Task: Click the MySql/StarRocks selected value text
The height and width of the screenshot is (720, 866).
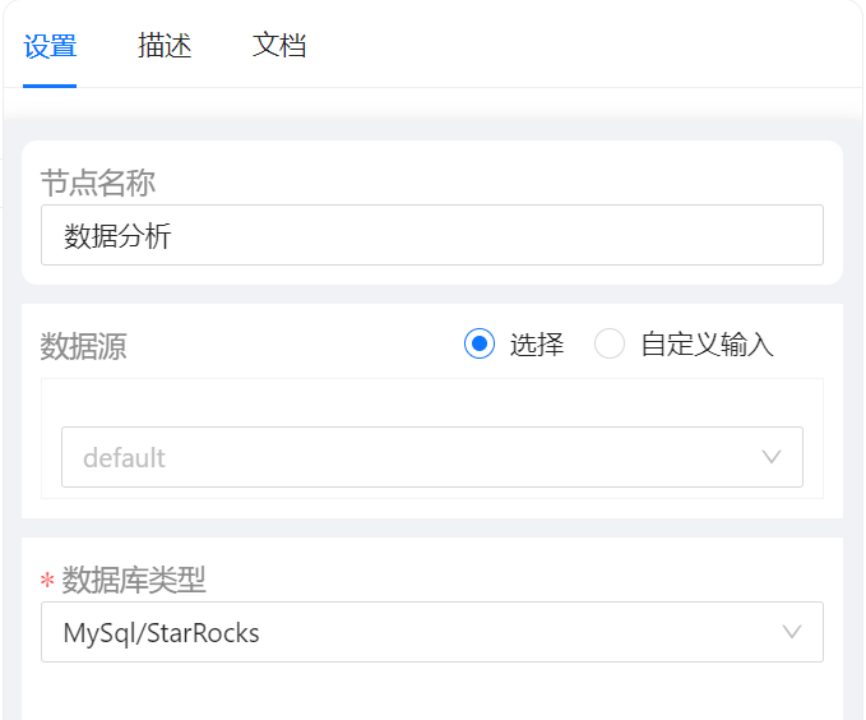Action: [x=161, y=633]
